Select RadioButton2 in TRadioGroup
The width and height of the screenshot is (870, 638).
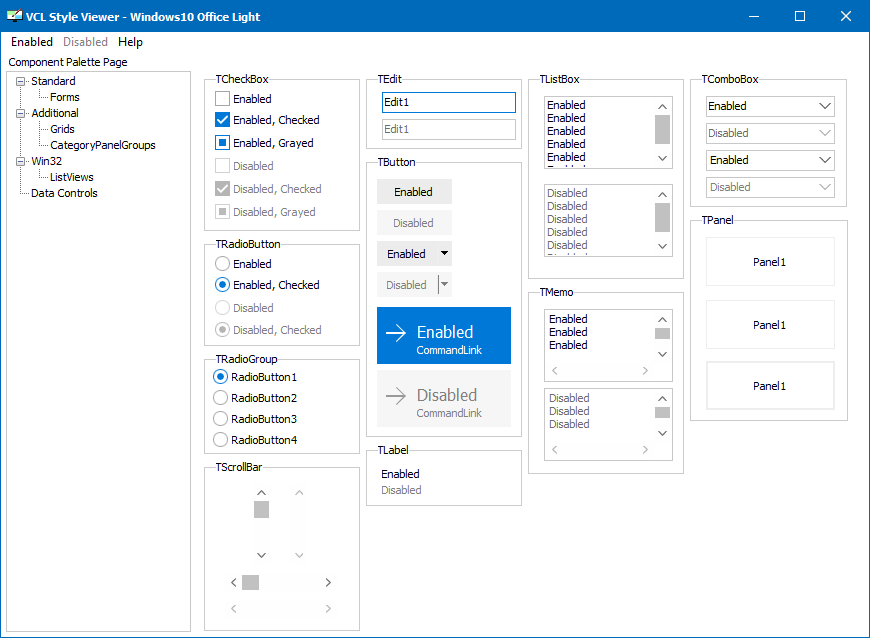pos(220,398)
